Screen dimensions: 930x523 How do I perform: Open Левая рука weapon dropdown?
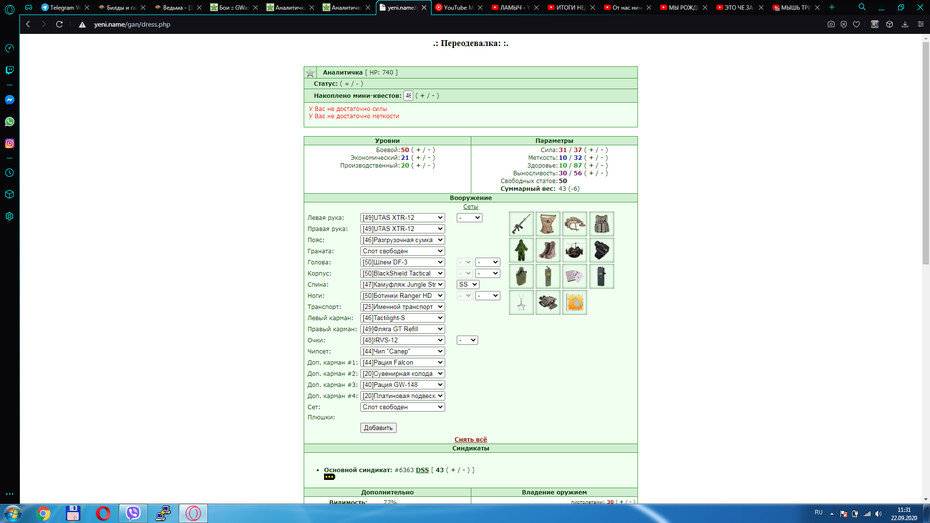[402, 218]
